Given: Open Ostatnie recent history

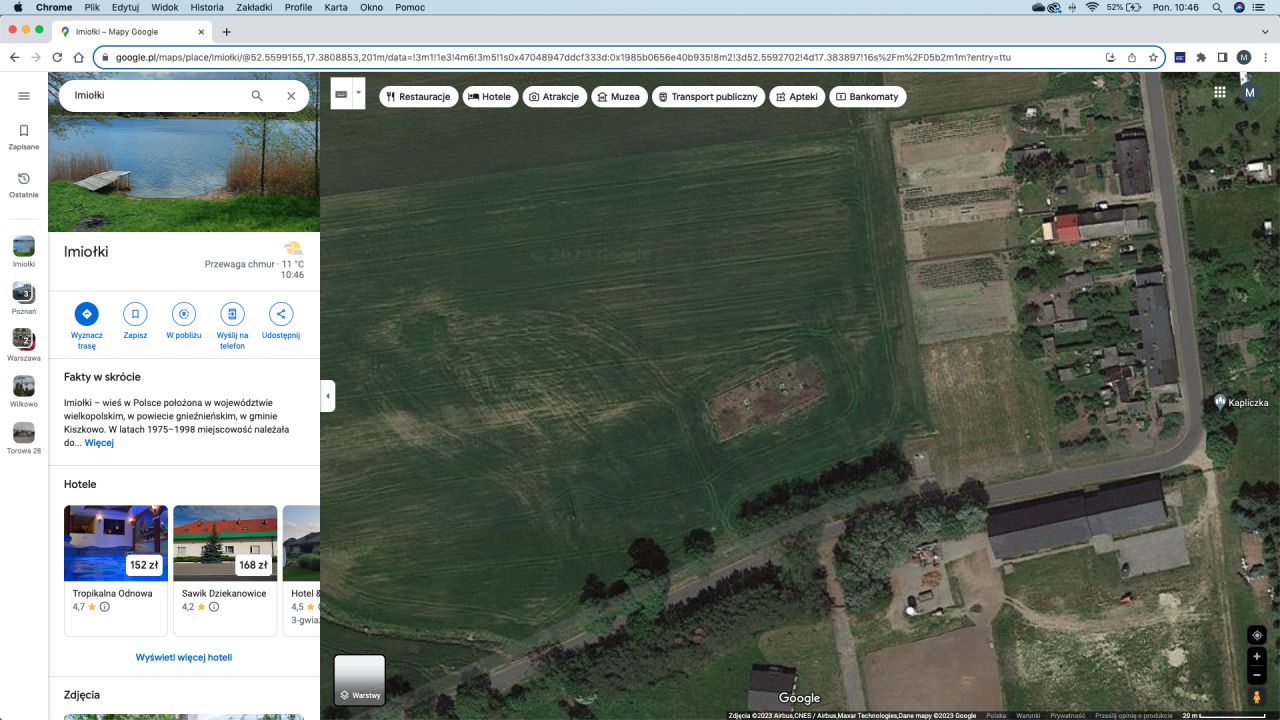Looking at the screenshot, I should point(24,185).
